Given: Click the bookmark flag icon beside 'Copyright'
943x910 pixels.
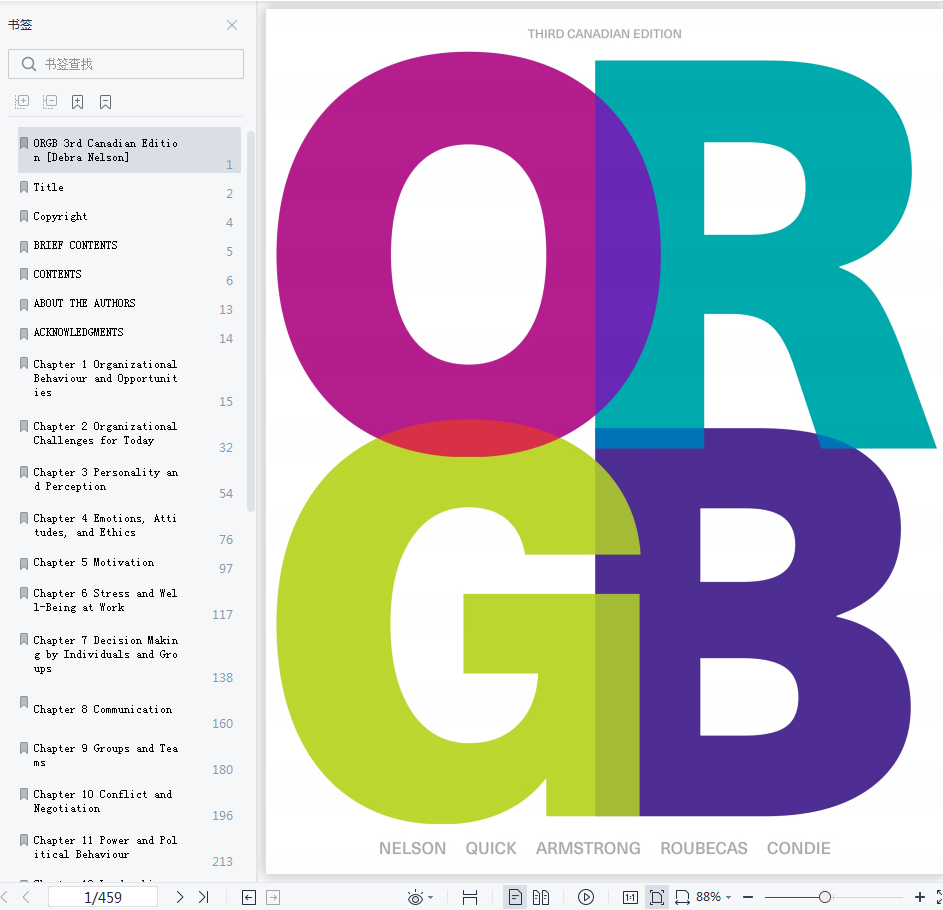Looking at the screenshot, I should [x=24, y=216].
